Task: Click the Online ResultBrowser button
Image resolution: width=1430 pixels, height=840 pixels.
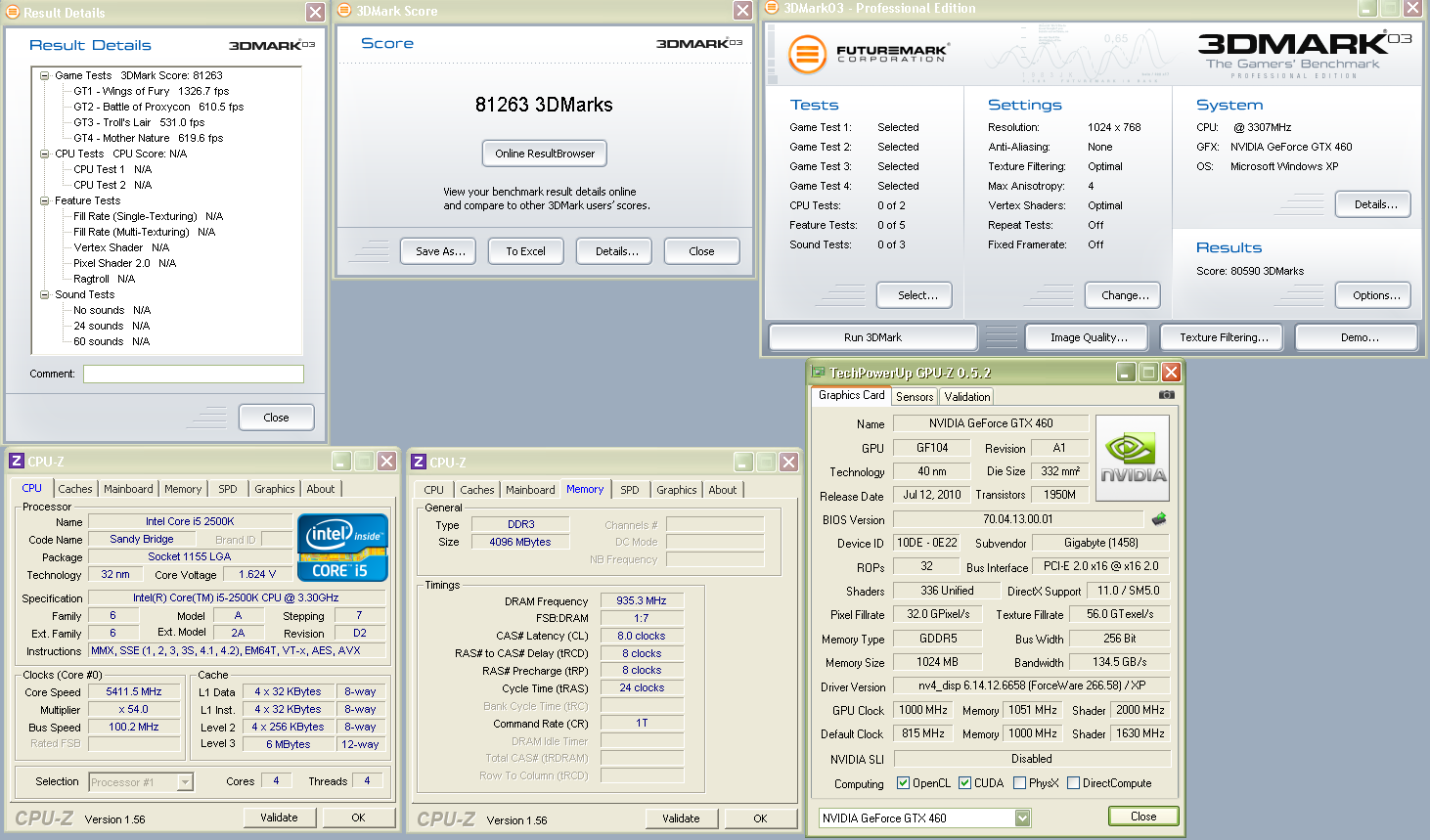Action: 545,154
